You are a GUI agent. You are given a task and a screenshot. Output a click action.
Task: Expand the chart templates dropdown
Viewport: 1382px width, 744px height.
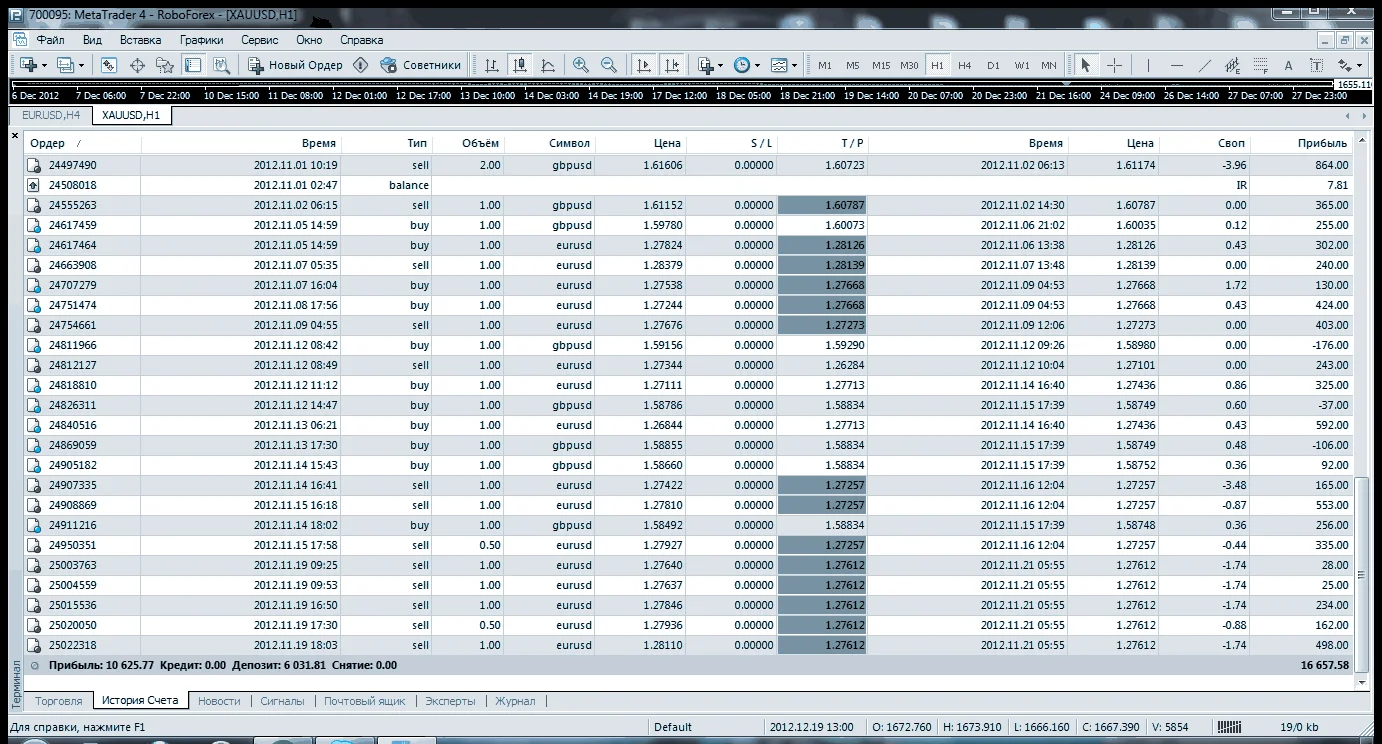[785, 65]
